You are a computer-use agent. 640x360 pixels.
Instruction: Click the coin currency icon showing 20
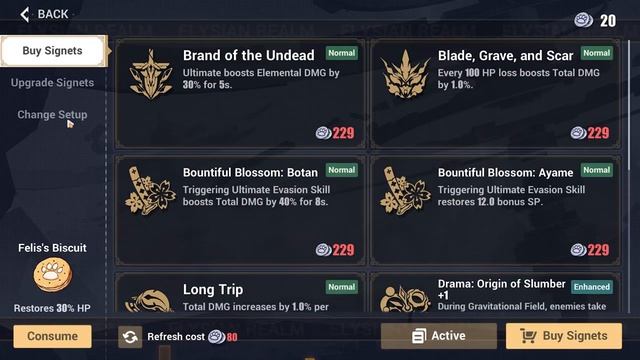(x=583, y=20)
